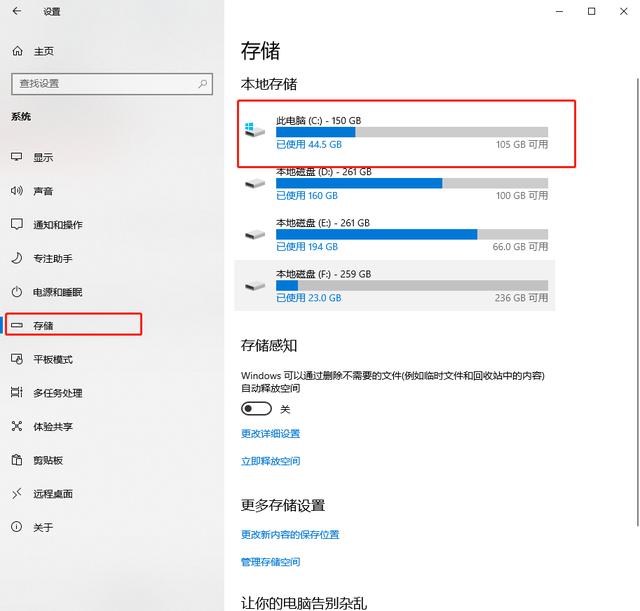Go to Multitasking (多任务处理) settings
The image size is (640, 611).
tap(58, 393)
